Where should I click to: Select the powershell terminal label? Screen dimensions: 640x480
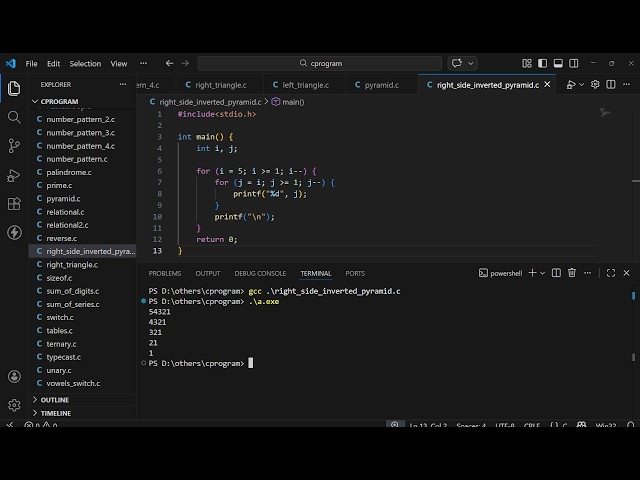click(500, 273)
